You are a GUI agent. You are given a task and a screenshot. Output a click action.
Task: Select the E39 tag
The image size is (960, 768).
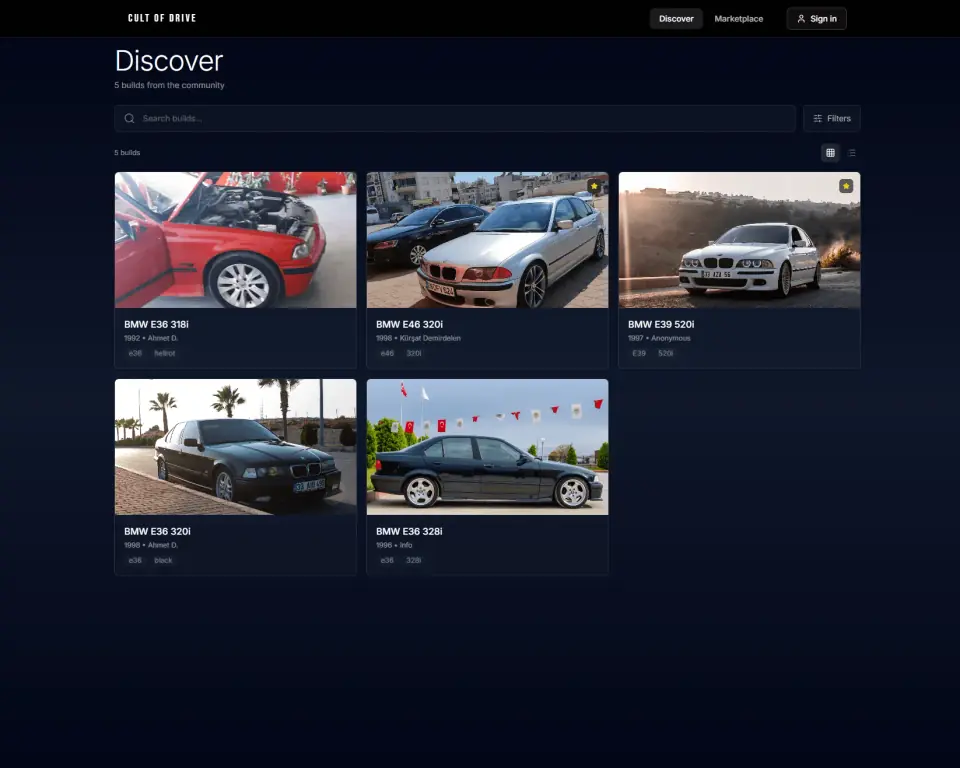pos(639,353)
